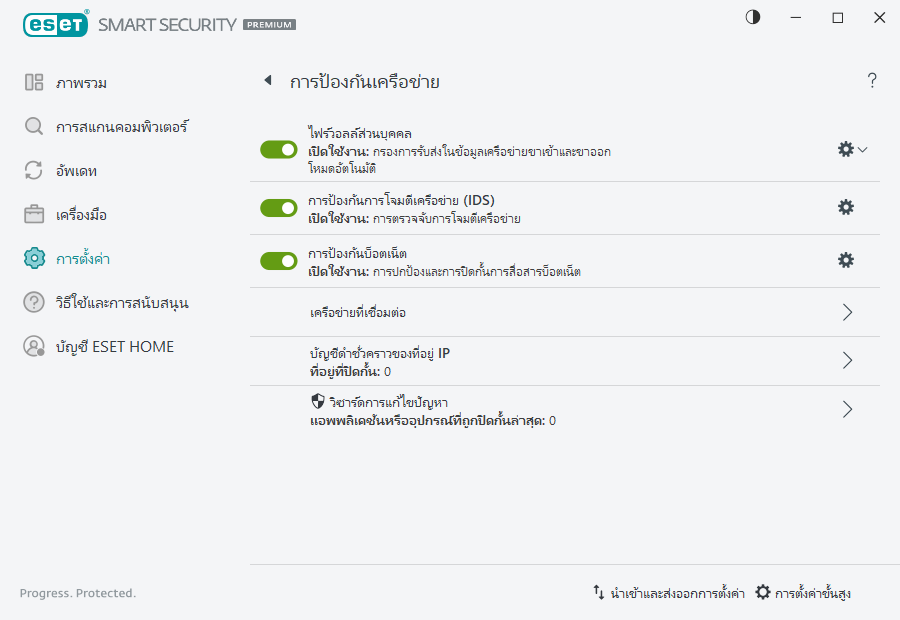Open botnet protection settings via its gear icon
The height and width of the screenshot is (620, 900).
846,260
